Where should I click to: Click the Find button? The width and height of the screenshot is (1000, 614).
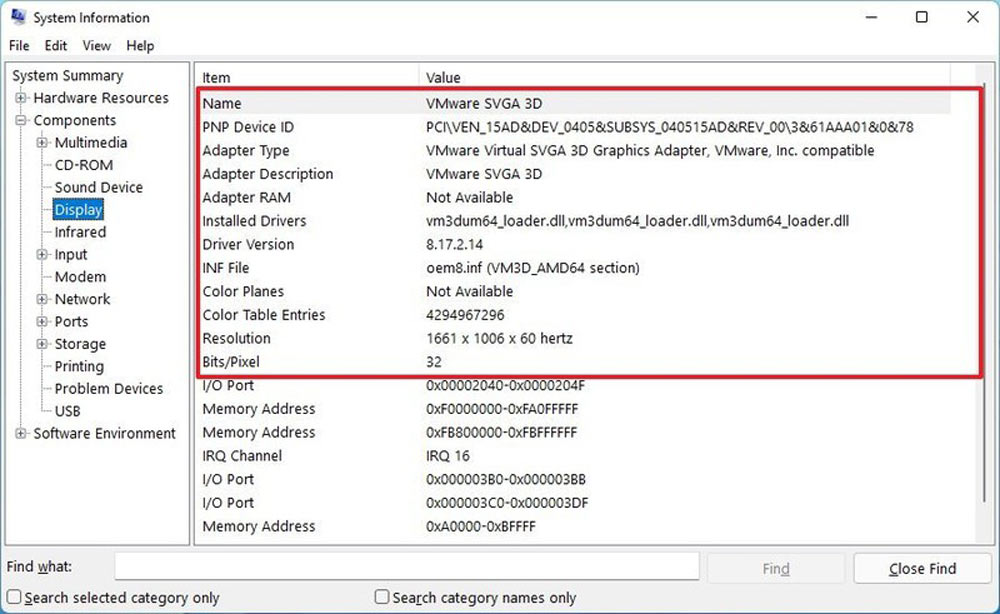[776, 568]
